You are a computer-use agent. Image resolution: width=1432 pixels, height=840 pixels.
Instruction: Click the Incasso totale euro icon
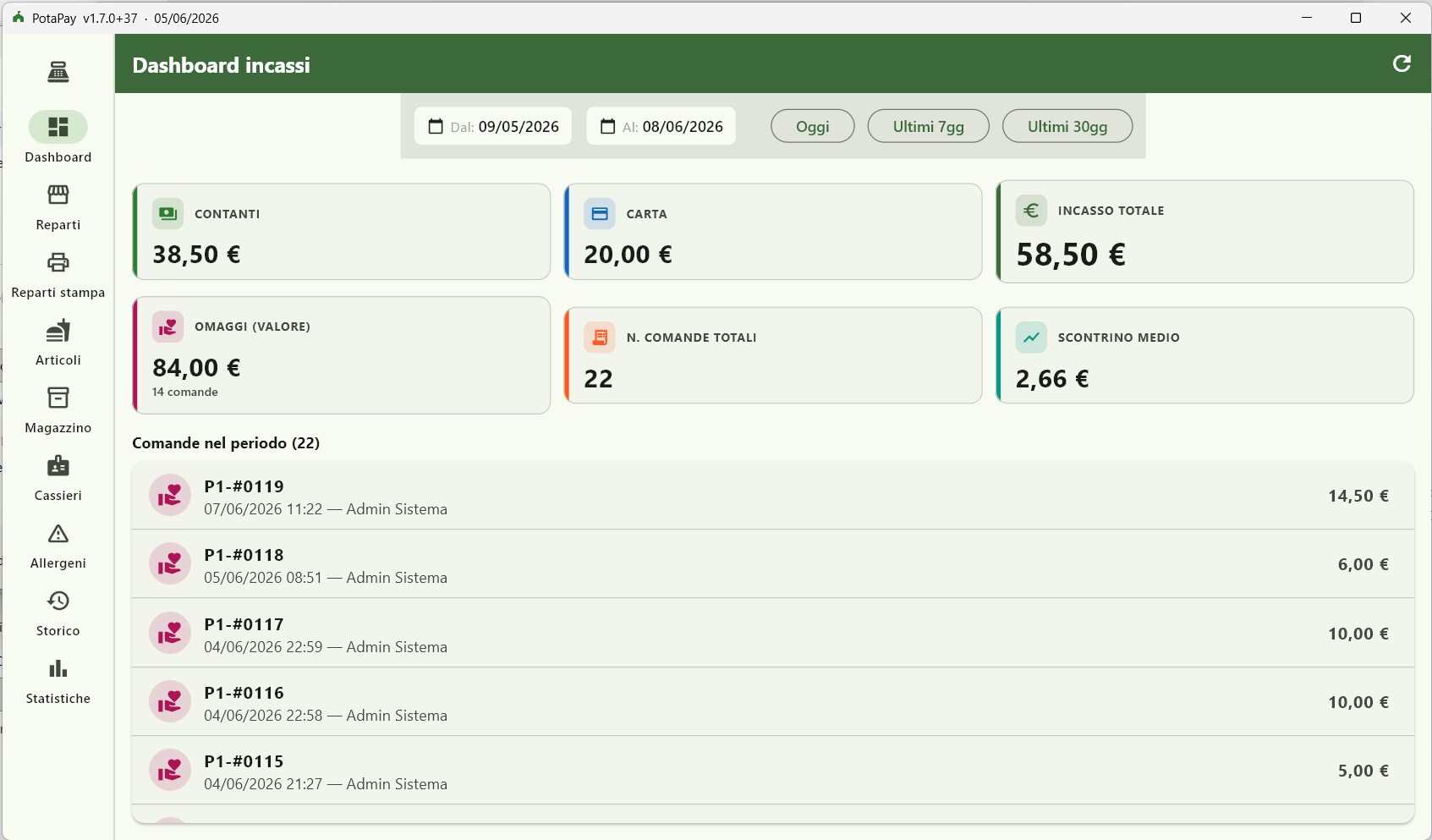tap(1031, 210)
